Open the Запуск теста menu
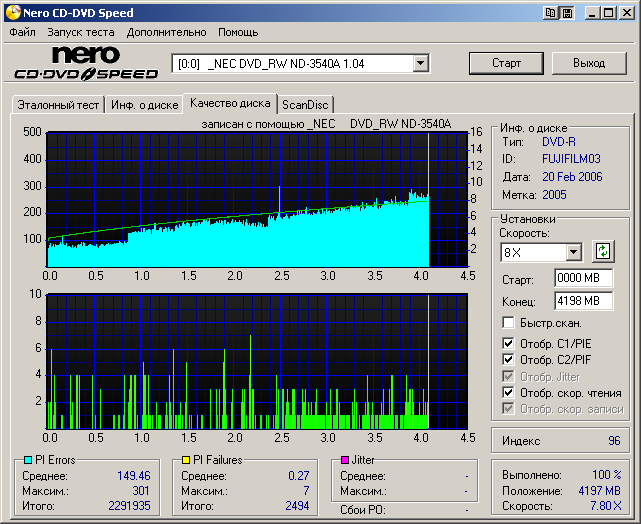Image resolution: width=641 pixels, height=524 pixels. point(81,32)
